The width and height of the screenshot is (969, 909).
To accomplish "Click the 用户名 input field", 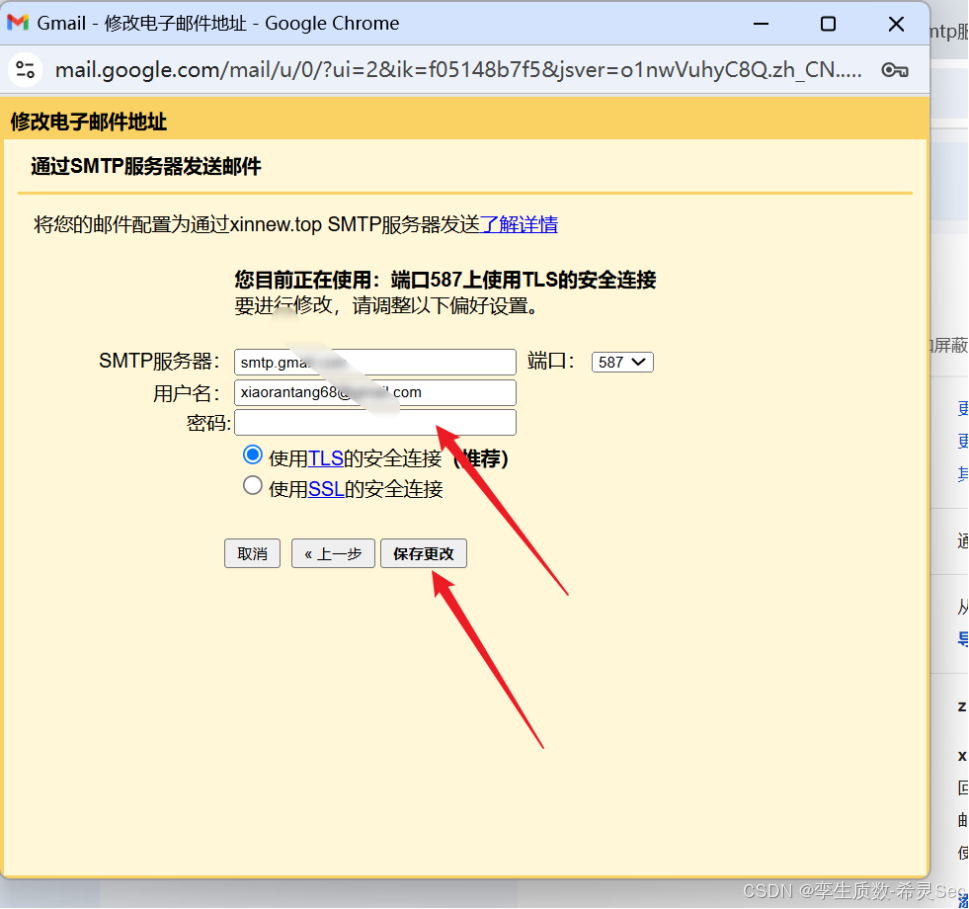I will (375, 392).
